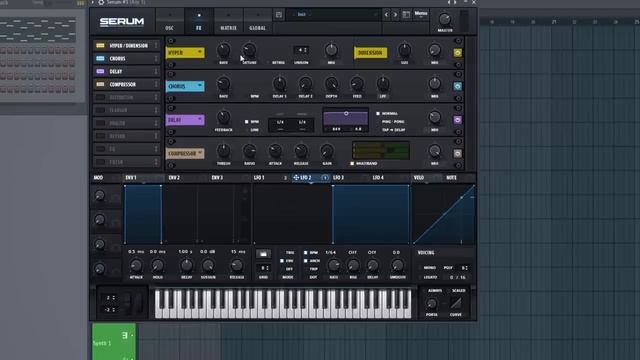Click the purple Delay rack icon

tap(100, 71)
